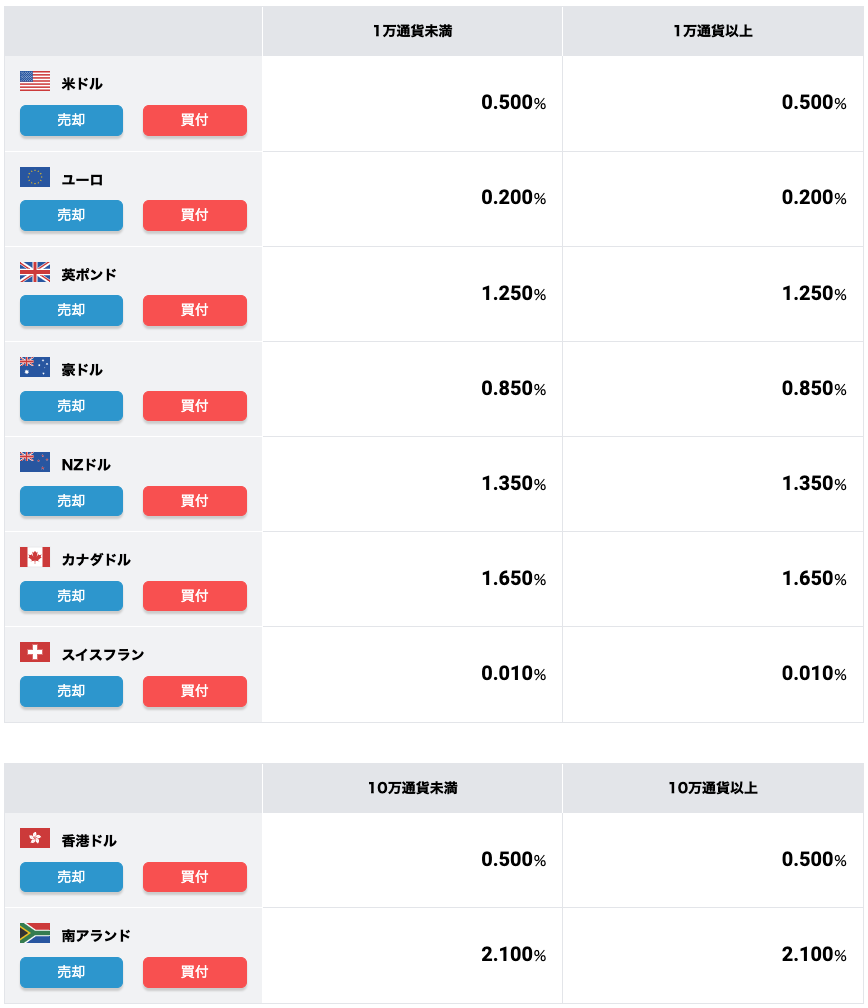Click the British pound flag icon
Image resolution: width=868 pixels, height=1008 pixels.
coord(35,272)
